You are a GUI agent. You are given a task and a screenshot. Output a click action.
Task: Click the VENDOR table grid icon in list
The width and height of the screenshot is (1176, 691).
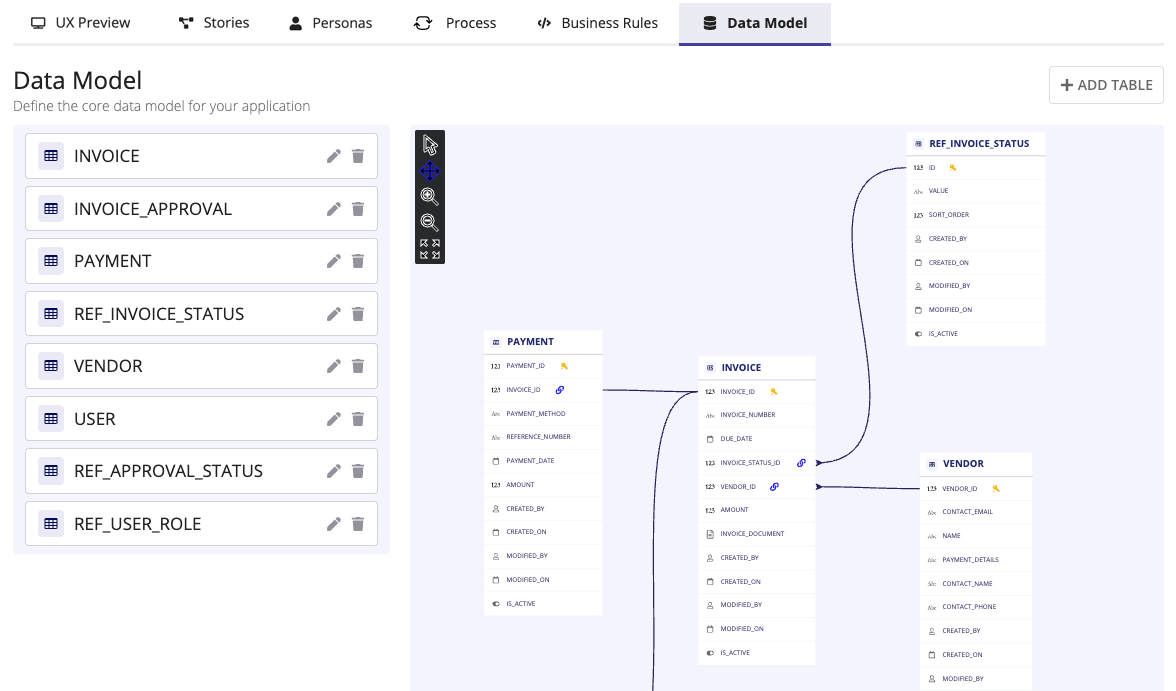click(51, 366)
